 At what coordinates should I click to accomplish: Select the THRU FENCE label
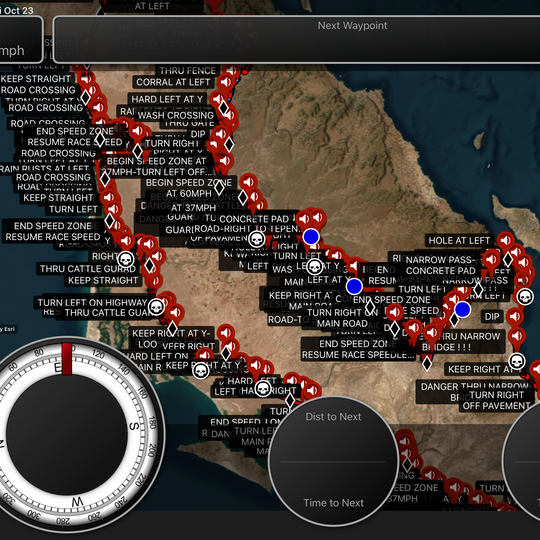click(x=187, y=71)
